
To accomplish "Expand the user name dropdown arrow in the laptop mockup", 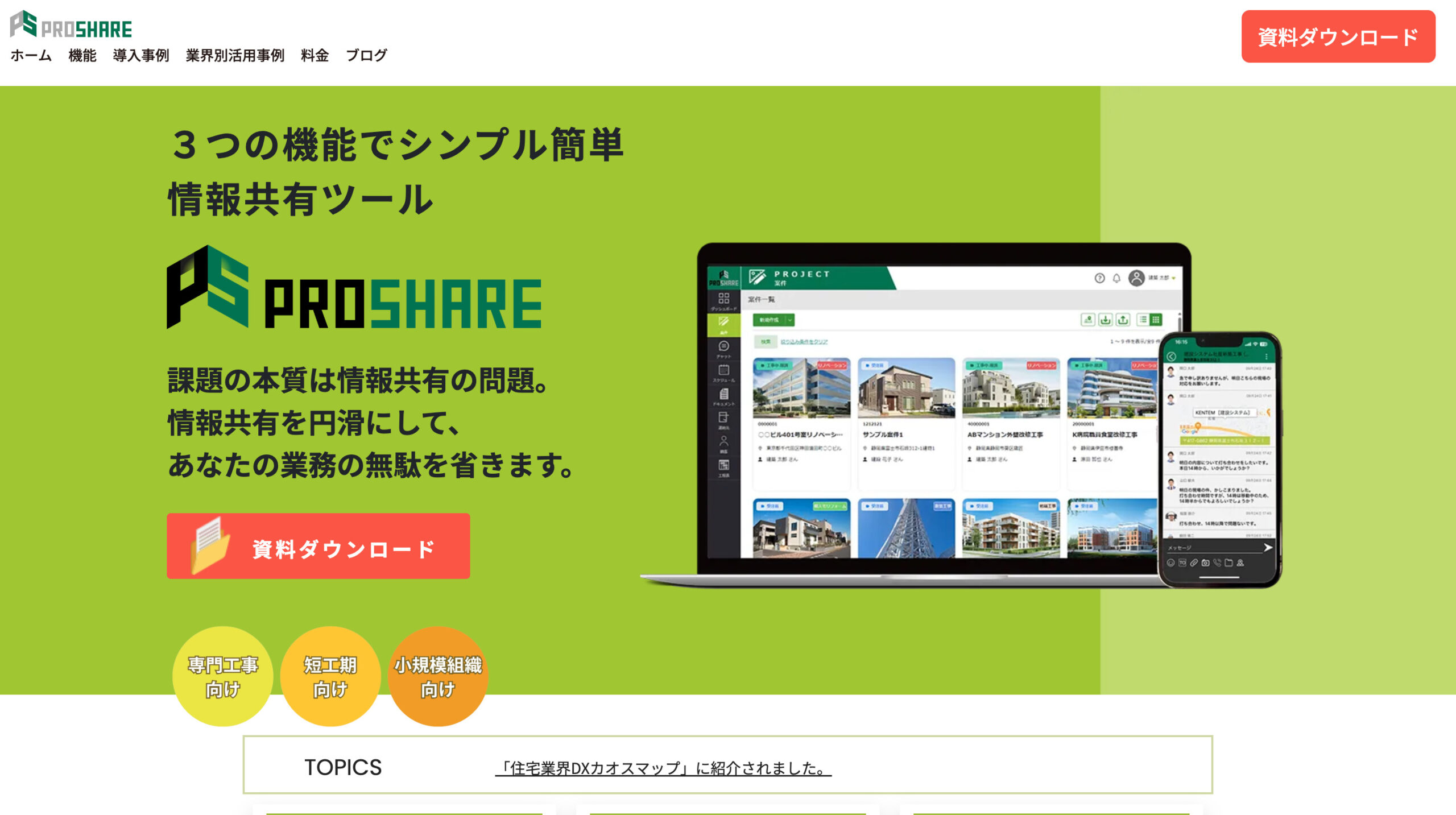I will pyautogui.click(x=1173, y=278).
